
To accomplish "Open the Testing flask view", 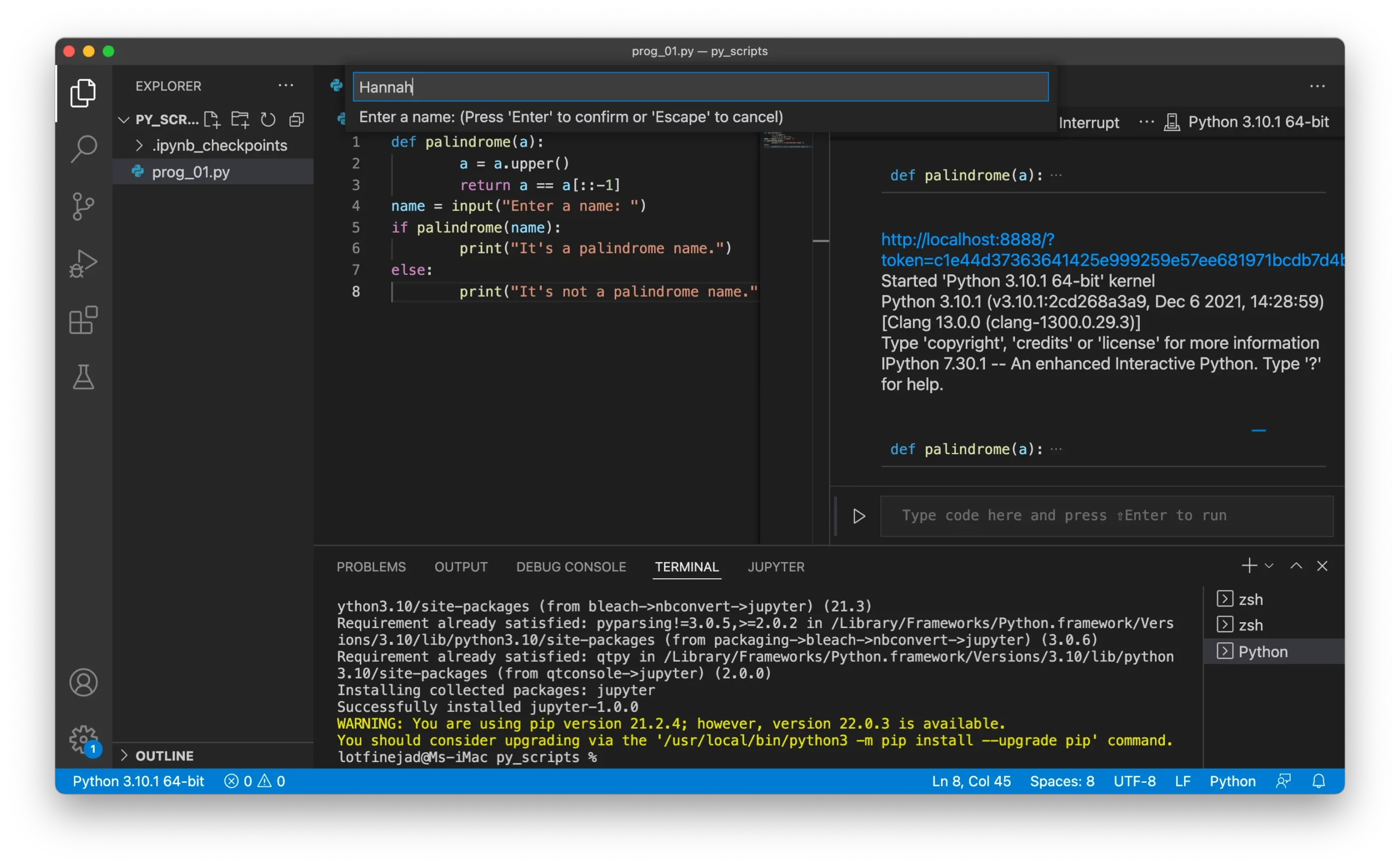I will point(84,377).
